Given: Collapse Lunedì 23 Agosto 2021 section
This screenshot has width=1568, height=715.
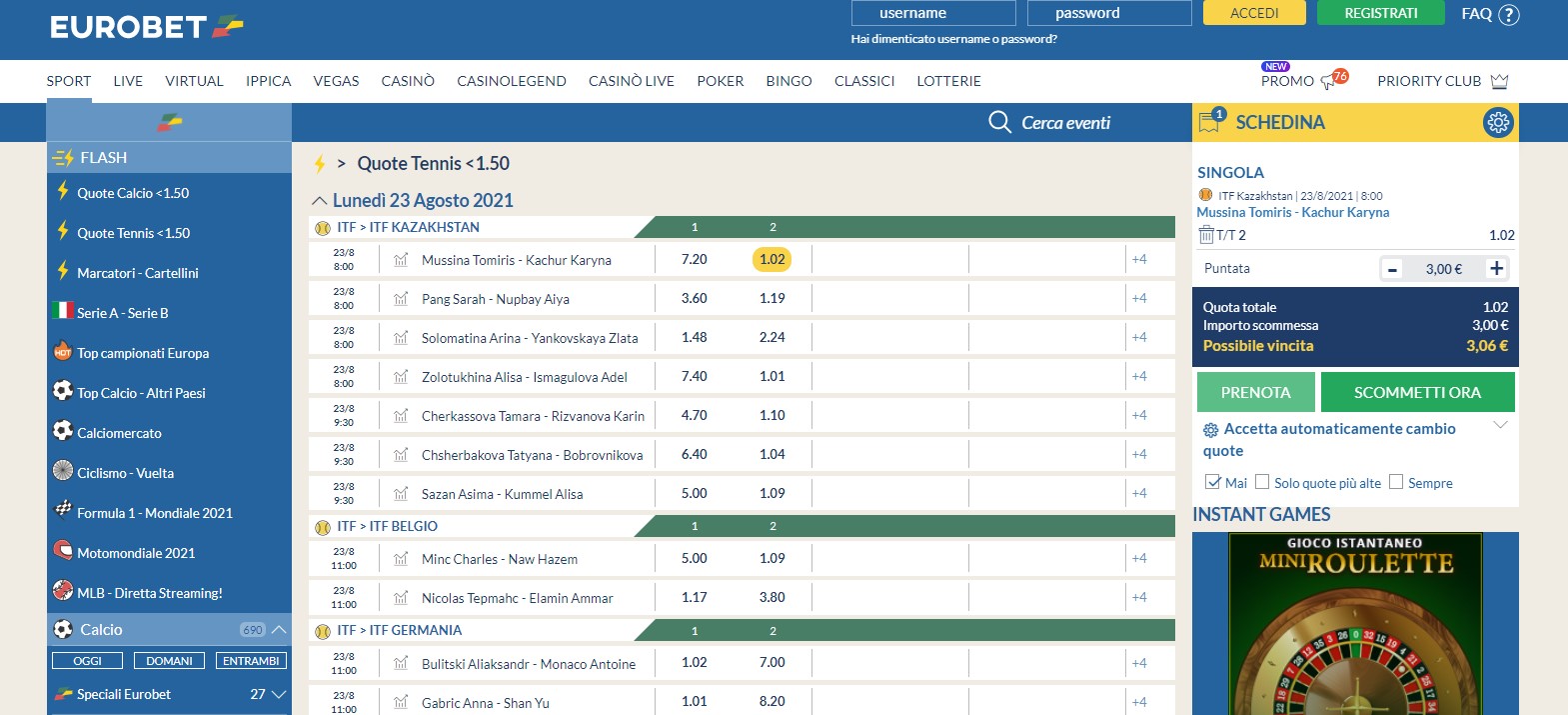Looking at the screenshot, I should pos(320,201).
